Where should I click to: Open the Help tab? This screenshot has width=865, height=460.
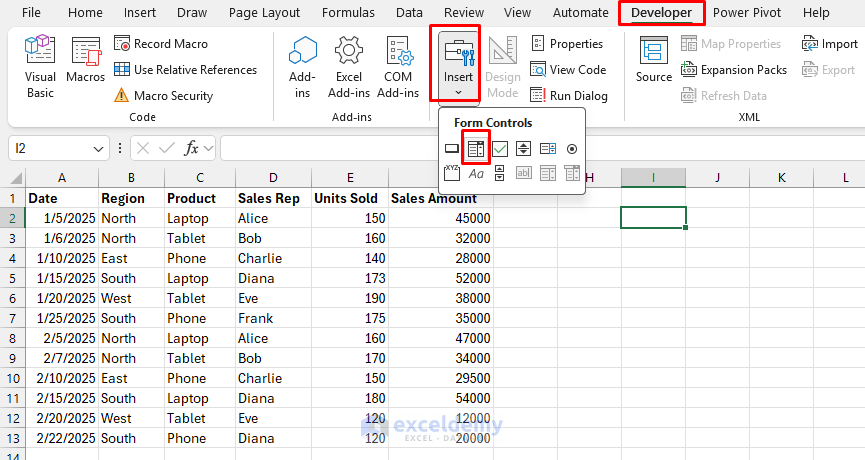click(816, 12)
